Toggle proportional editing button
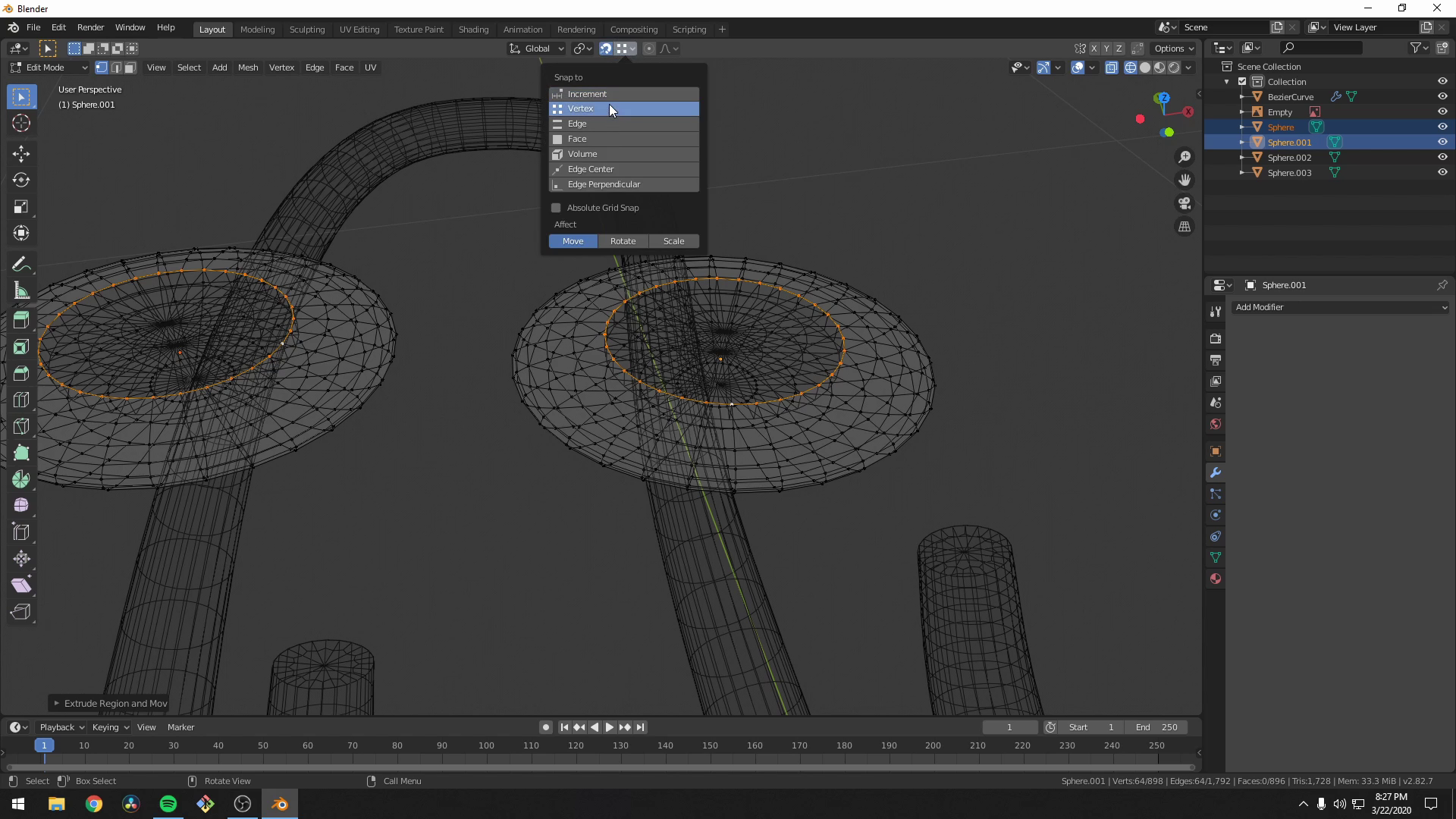Image resolution: width=1456 pixels, height=819 pixels. [649, 49]
